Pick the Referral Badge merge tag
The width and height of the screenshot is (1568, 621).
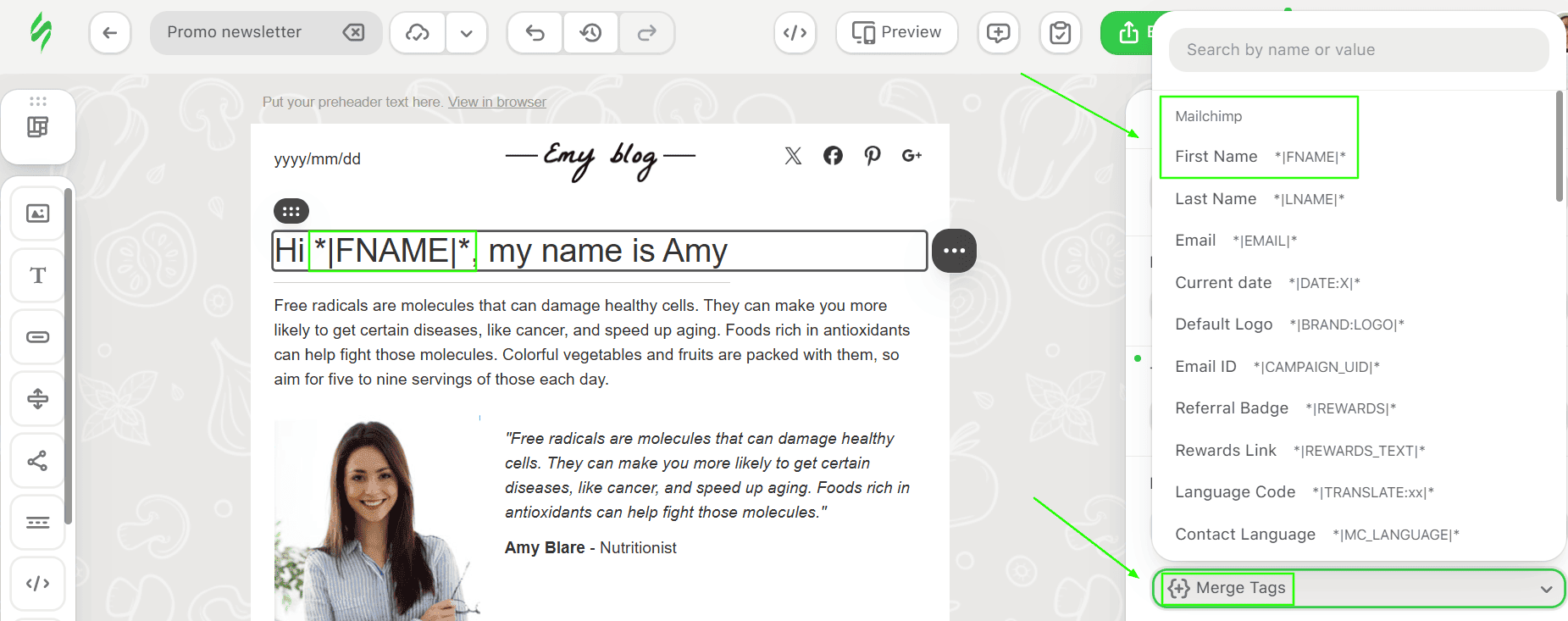point(1285,408)
